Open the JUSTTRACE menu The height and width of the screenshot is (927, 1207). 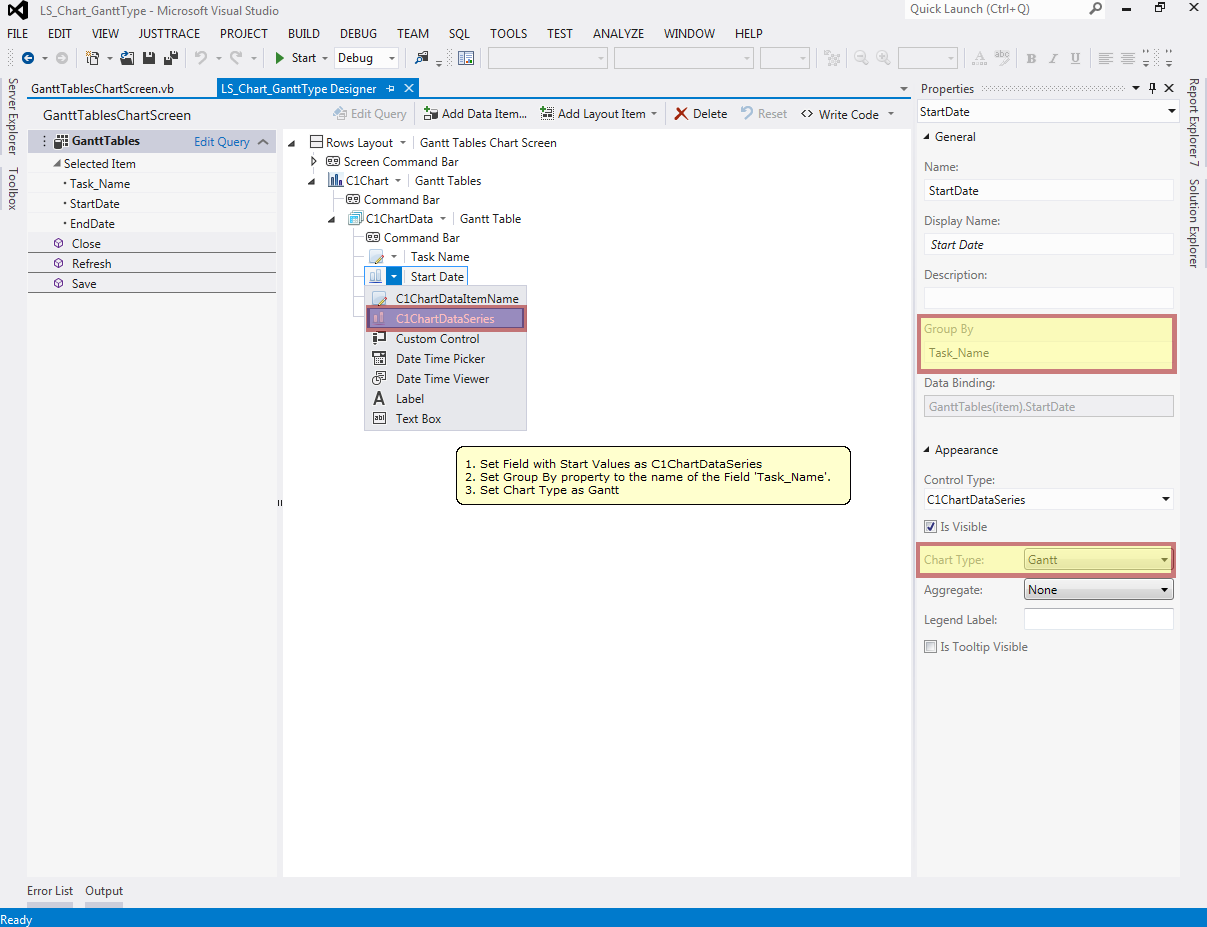coord(169,33)
